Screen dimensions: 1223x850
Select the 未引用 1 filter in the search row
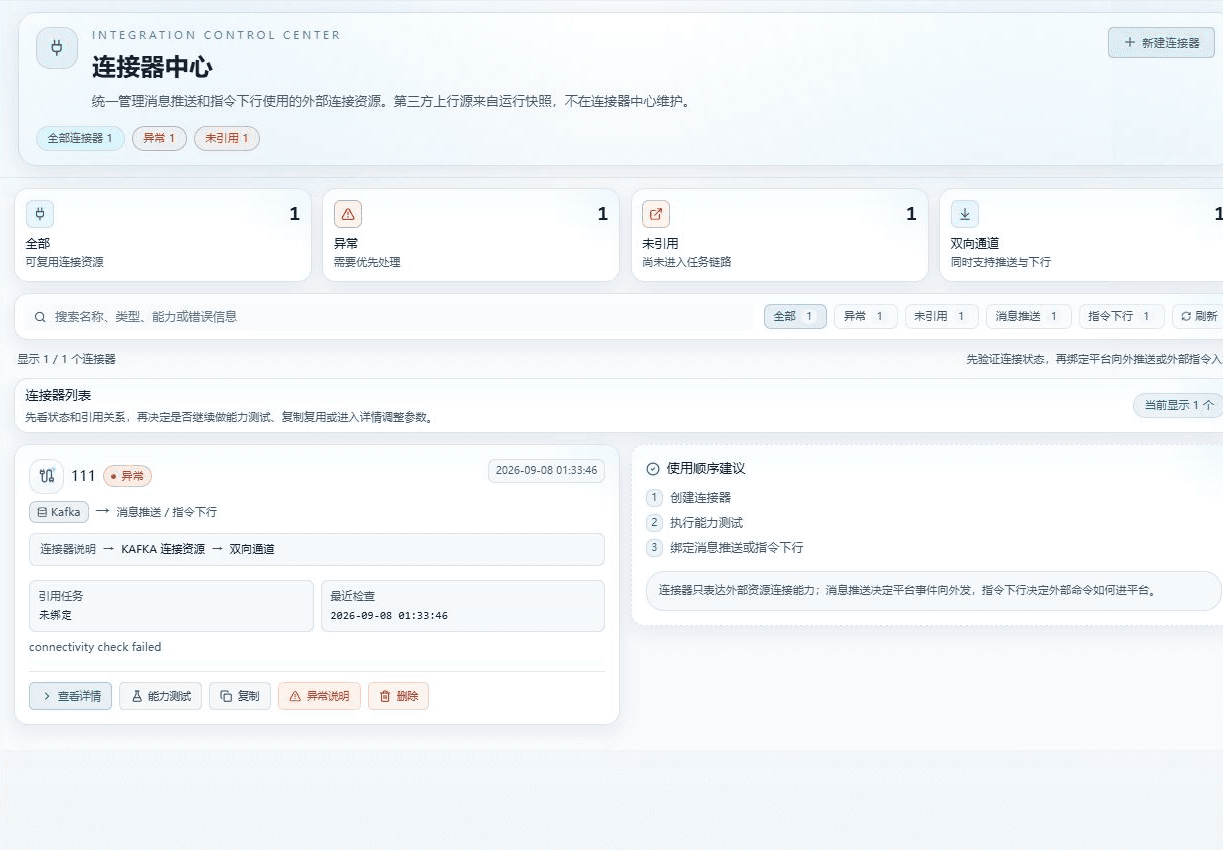(x=942, y=316)
